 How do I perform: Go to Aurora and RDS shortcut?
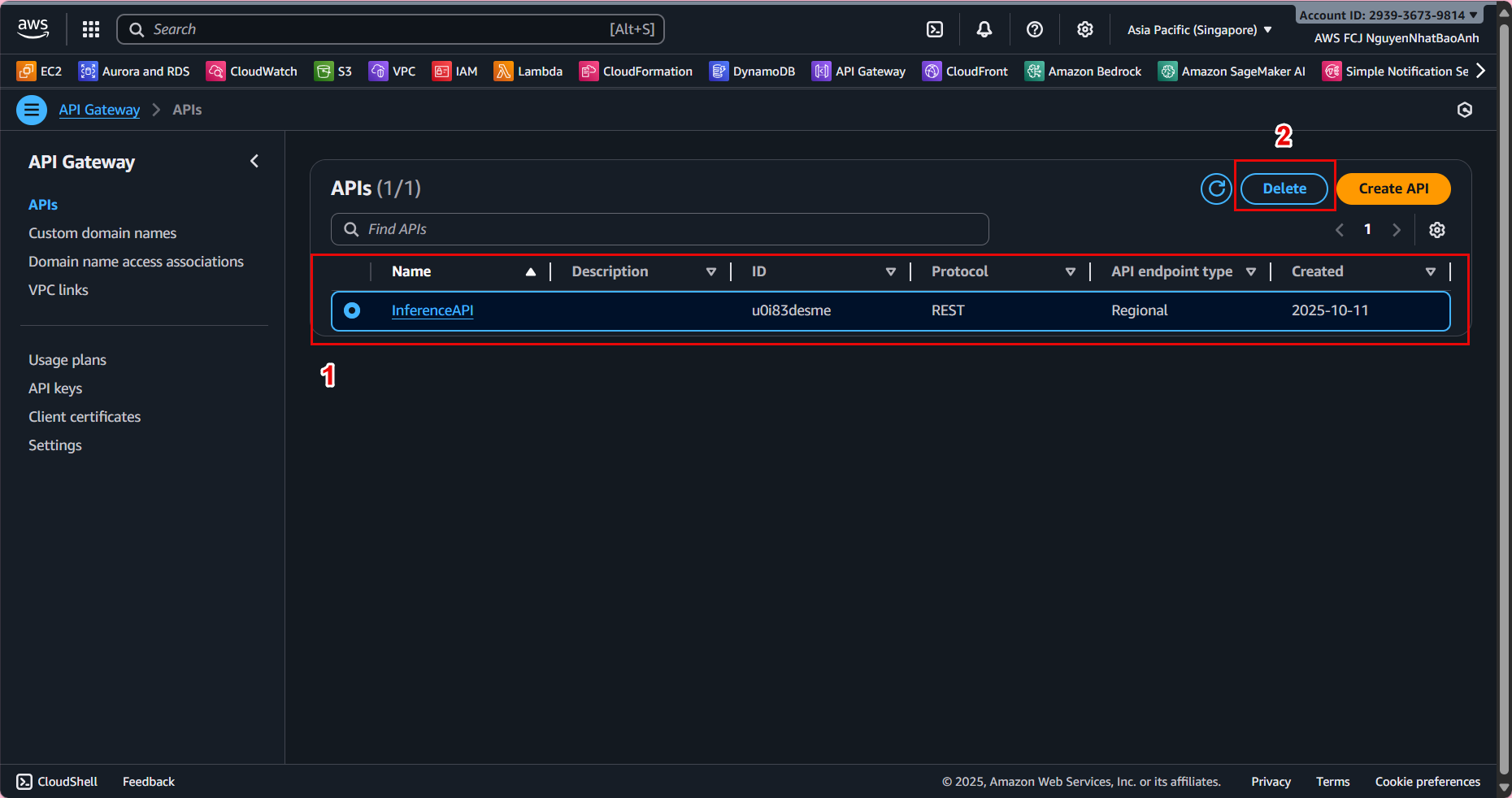(x=134, y=72)
